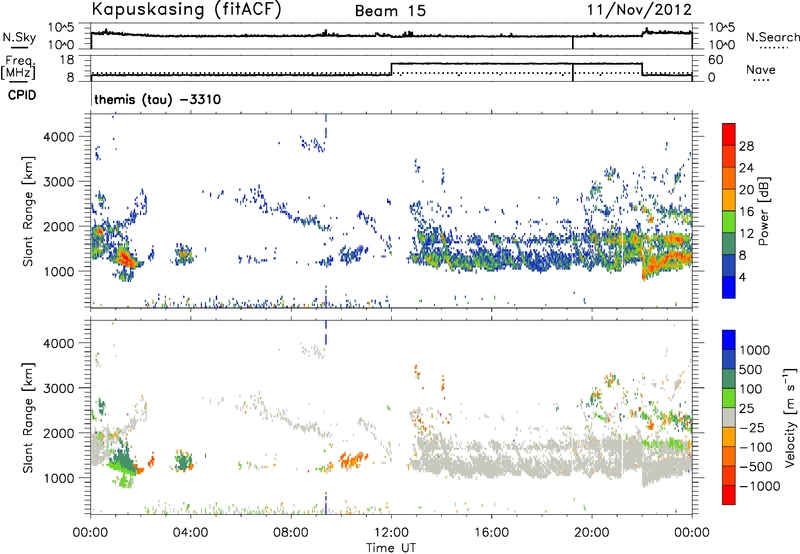Screen dimensions: 800x554
Task: Click the blue top of the velocity colorbar
Action: [729, 339]
